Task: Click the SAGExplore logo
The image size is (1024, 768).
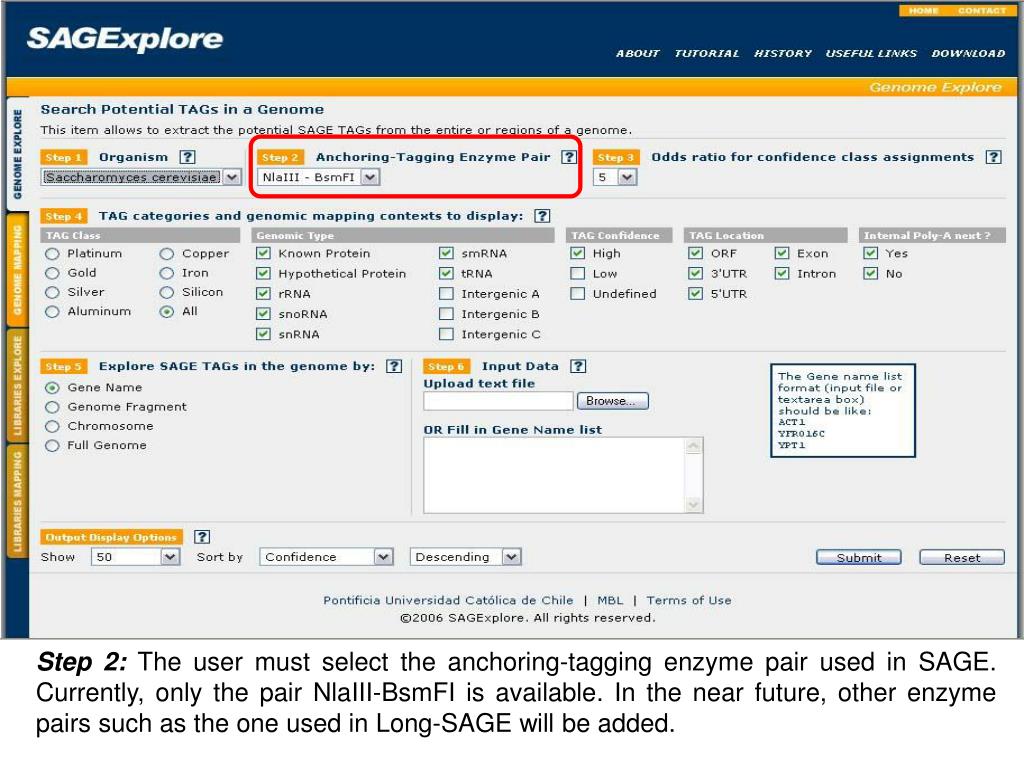Action: (x=125, y=39)
